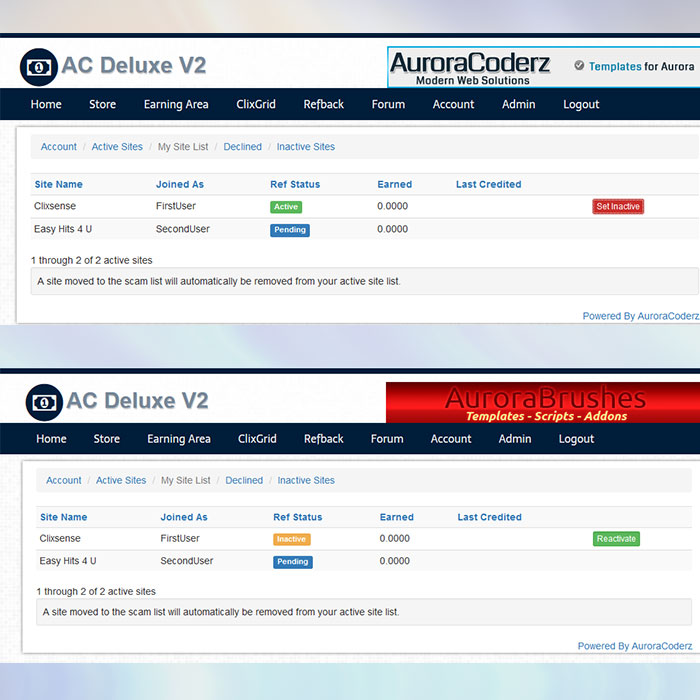
Task: Open Admin in the top navigation bar
Action: (518, 104)
